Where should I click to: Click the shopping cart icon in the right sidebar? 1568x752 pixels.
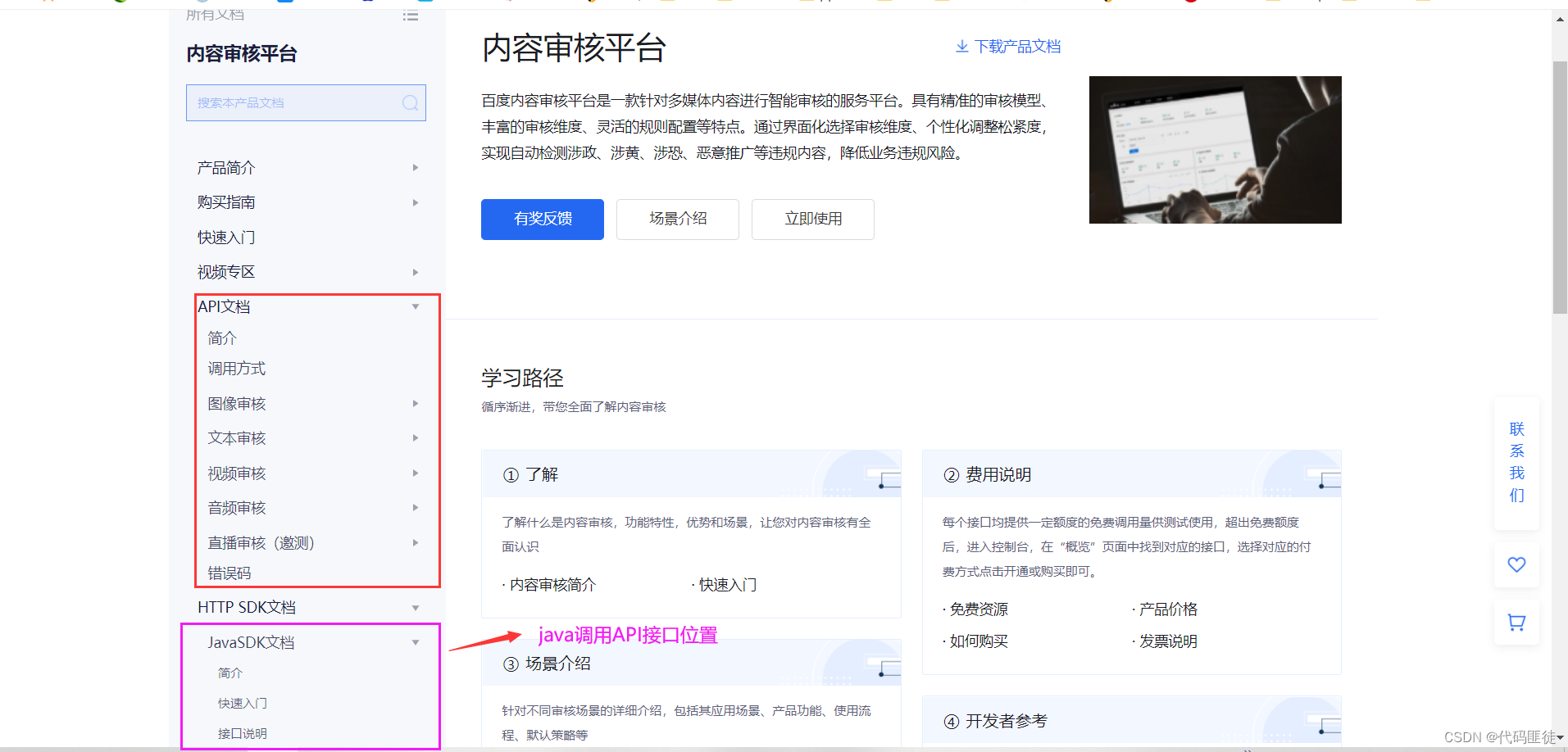1516,623
